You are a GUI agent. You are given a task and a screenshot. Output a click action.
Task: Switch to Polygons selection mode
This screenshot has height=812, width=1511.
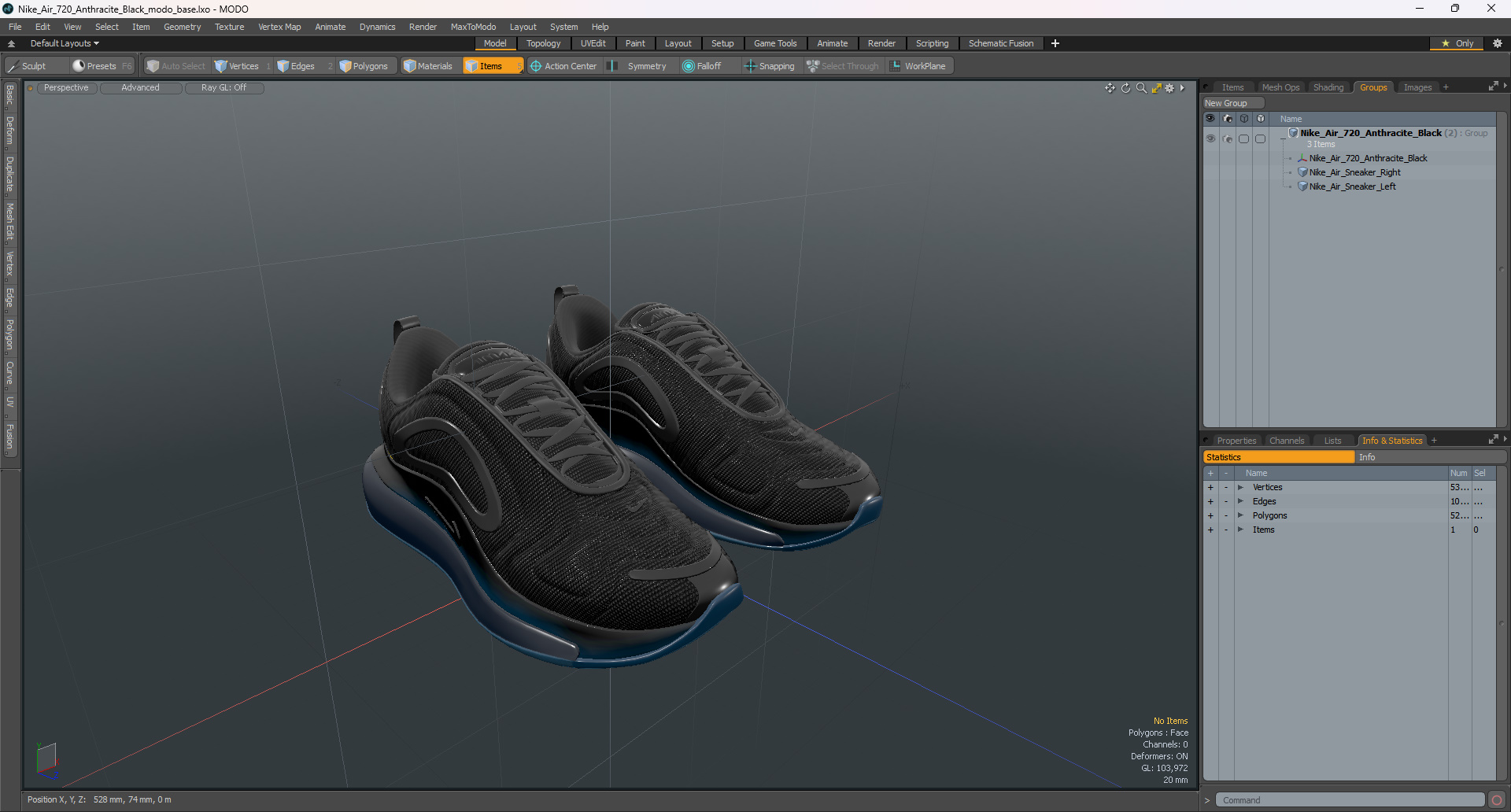tap(364, 66)
